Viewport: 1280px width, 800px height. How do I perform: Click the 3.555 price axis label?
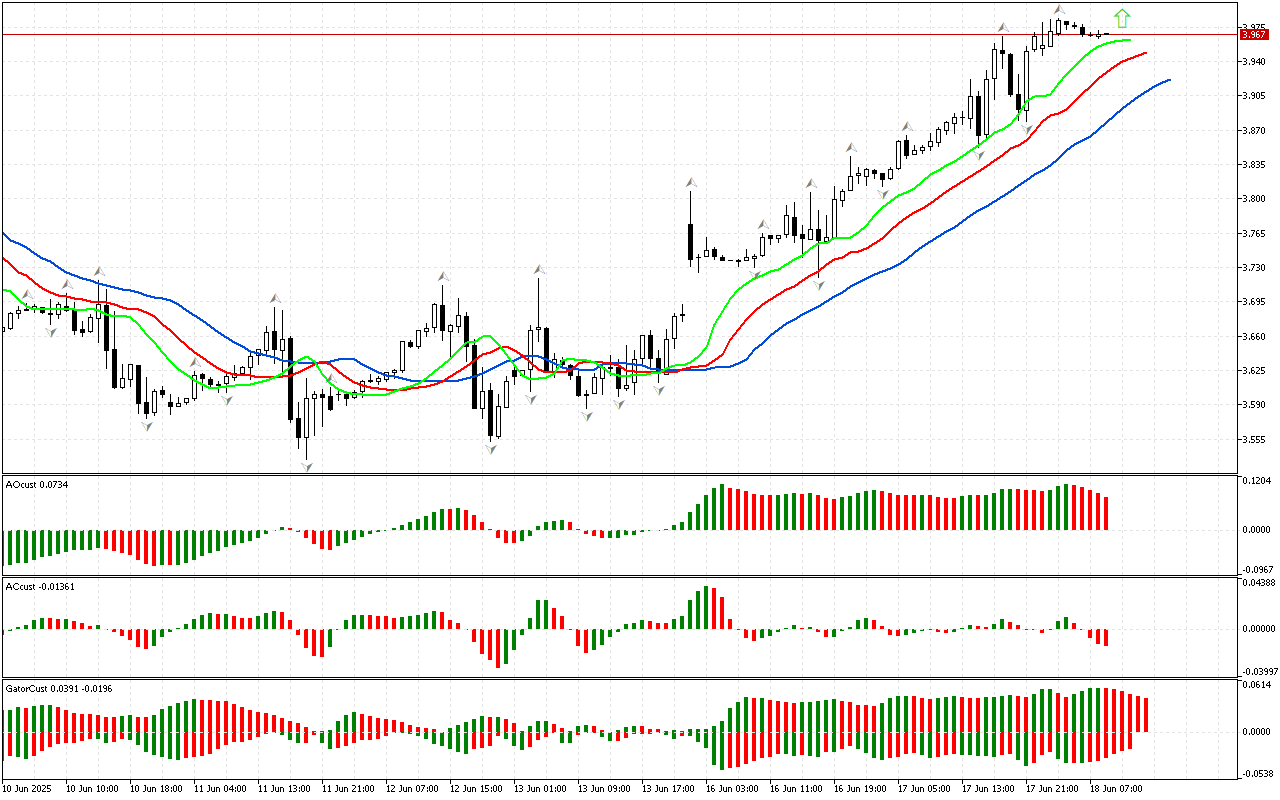tap(1253, 440)
